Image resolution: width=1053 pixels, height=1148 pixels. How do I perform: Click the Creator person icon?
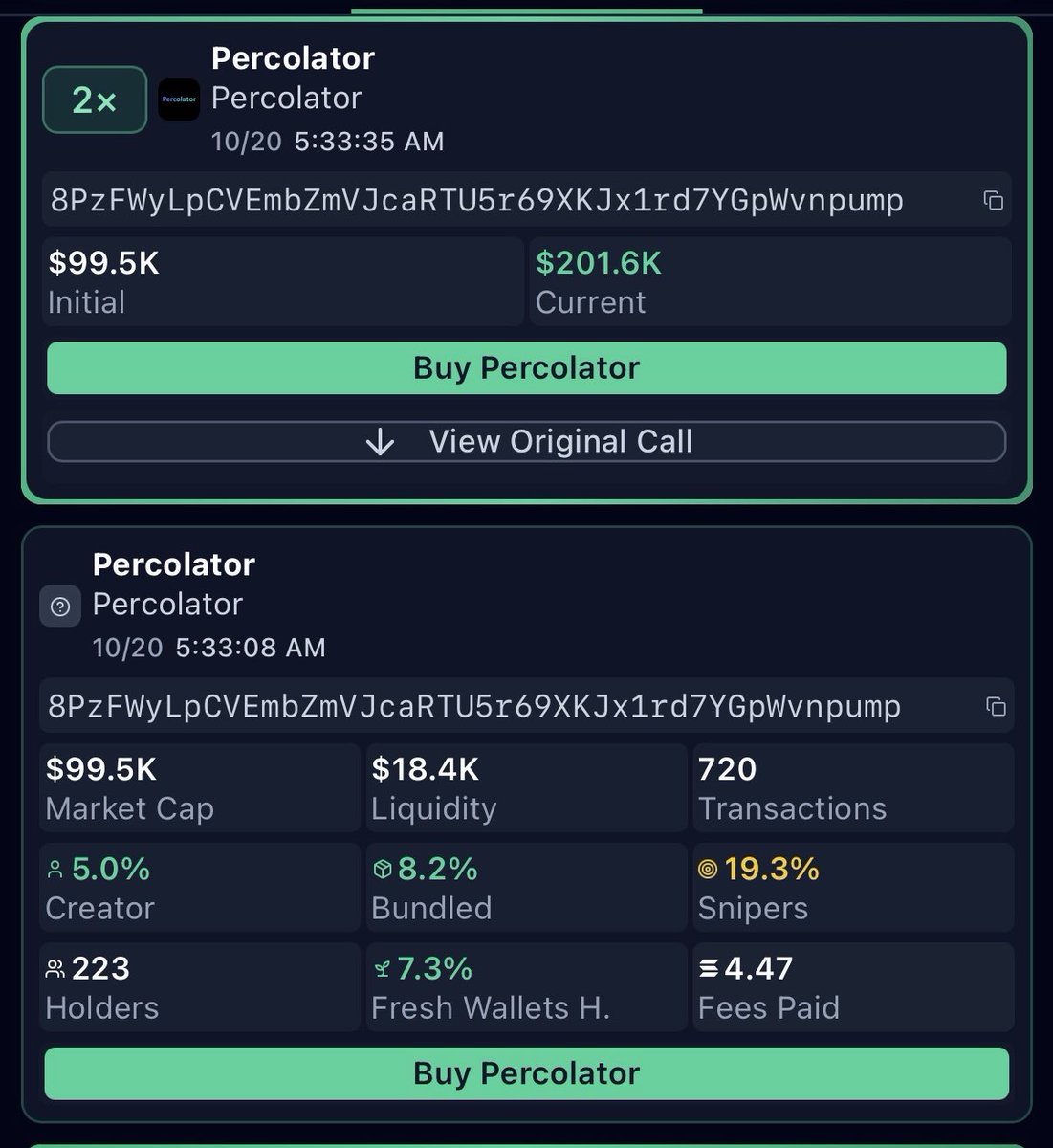pyautogui.click(x=55, y=870)
